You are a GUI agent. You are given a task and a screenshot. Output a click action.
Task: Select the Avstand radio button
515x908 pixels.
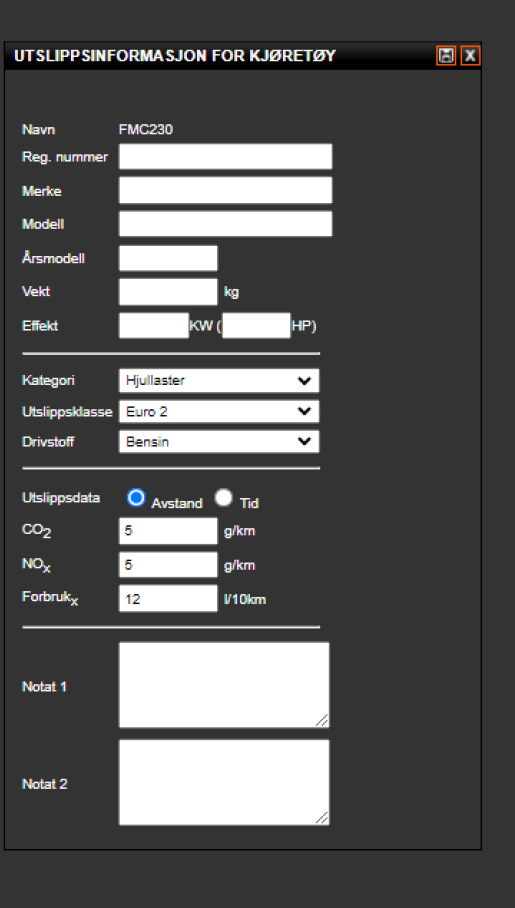pos(136,497)
